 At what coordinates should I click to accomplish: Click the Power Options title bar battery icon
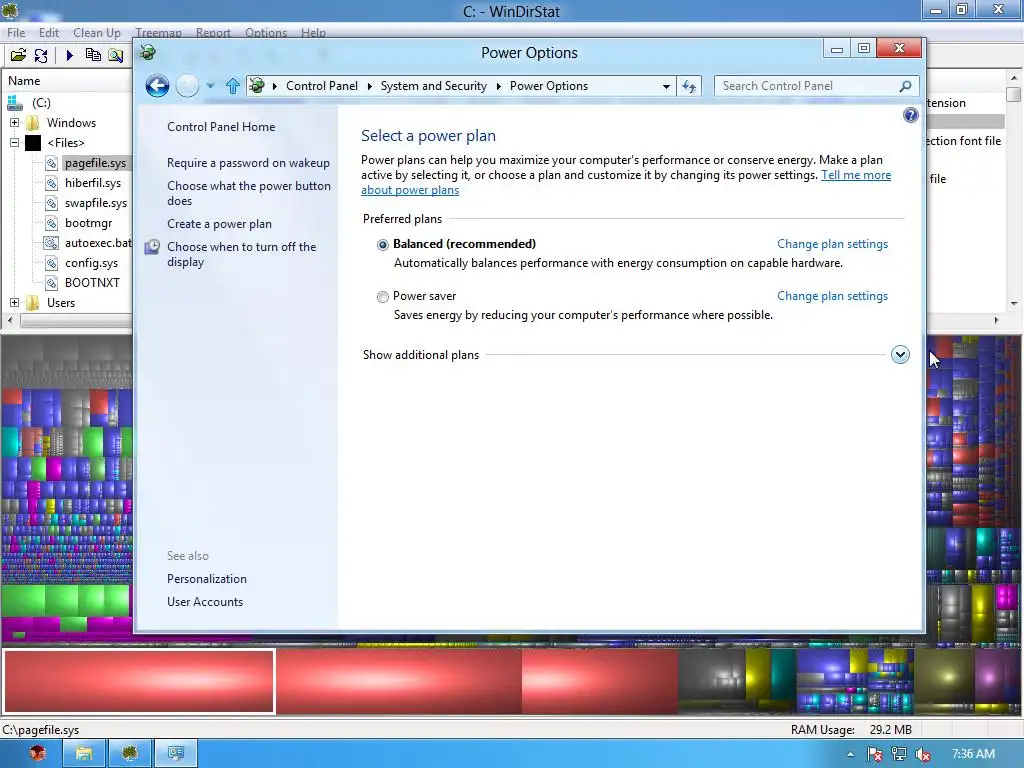point(148,52)
